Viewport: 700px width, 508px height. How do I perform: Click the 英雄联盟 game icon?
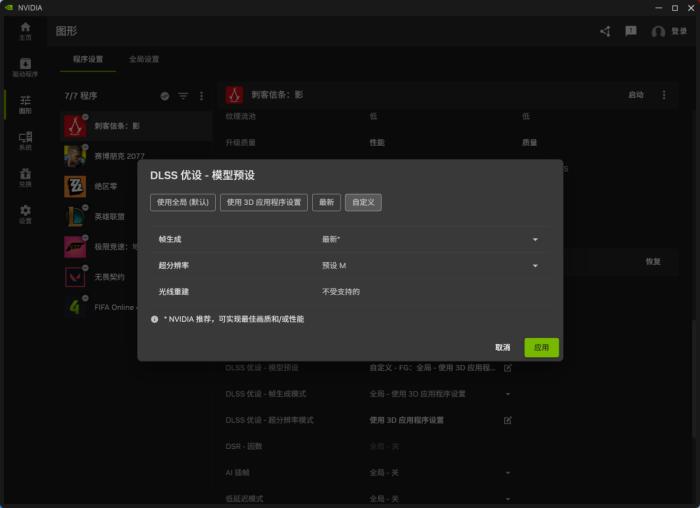coord(75,217)
